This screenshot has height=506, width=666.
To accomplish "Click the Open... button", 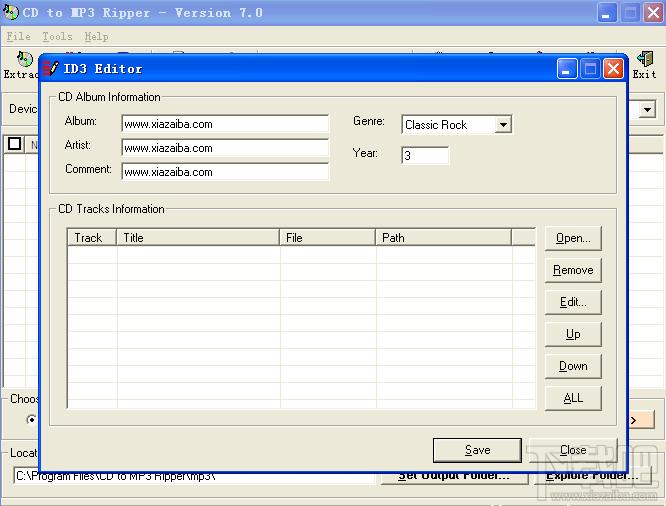I will (x=573, y=238).
